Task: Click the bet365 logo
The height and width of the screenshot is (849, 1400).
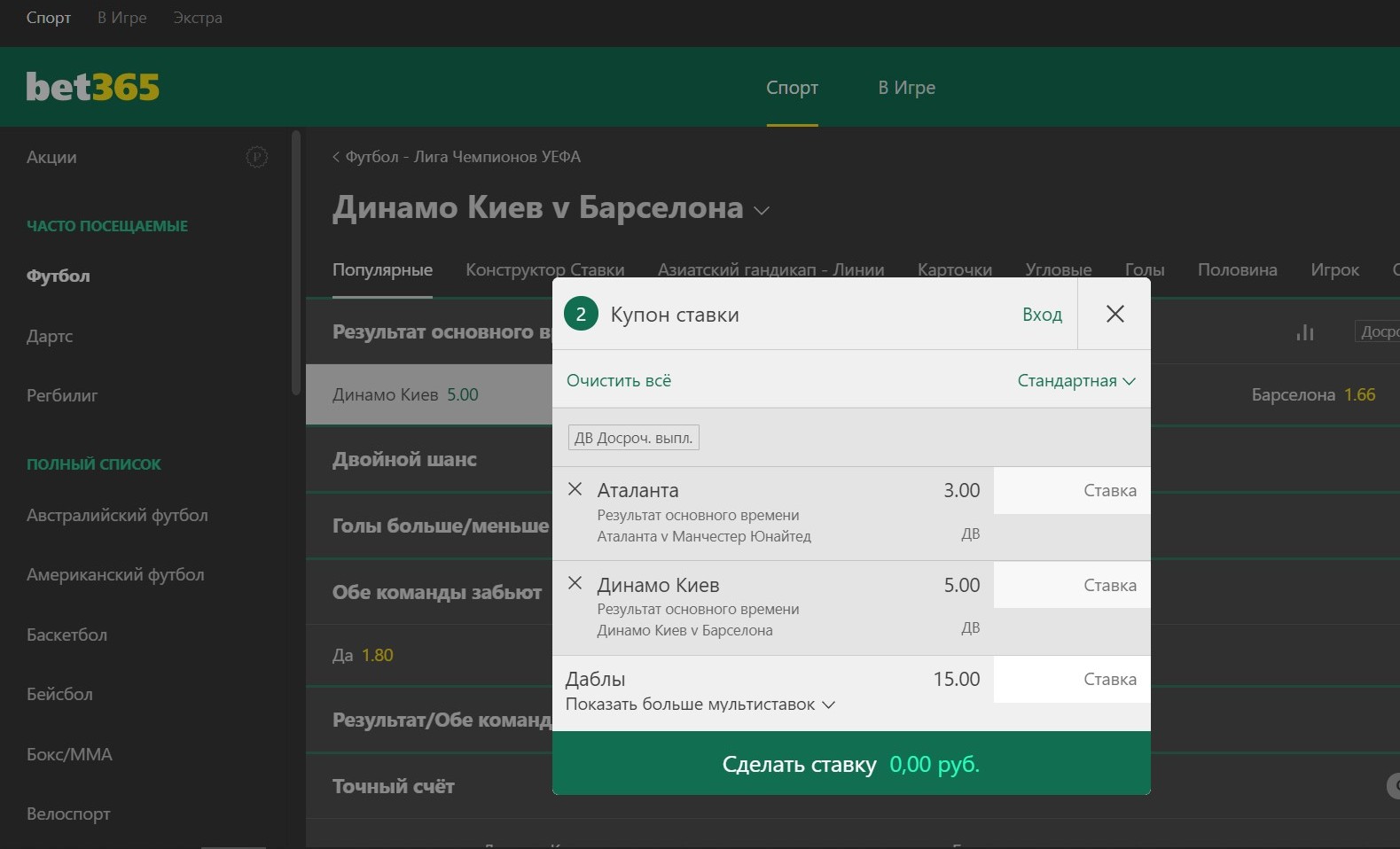Action: click(93, 87)
